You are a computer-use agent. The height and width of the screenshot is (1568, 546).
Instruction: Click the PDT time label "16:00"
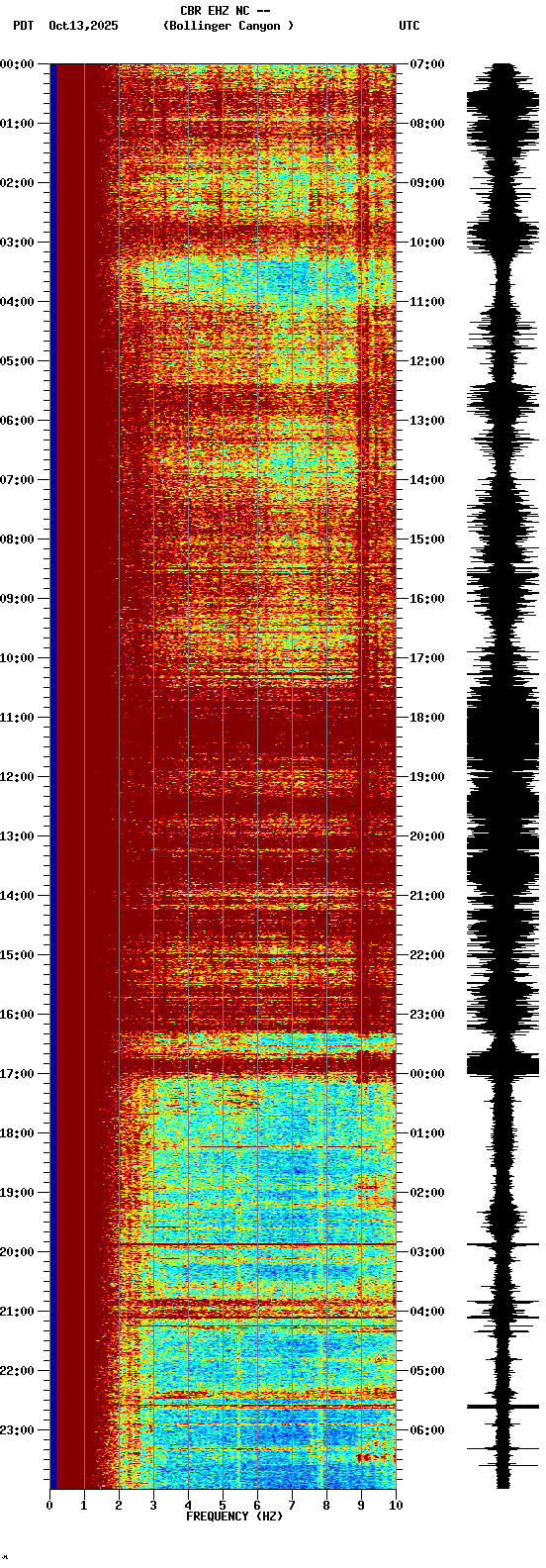coord(17,1015)
